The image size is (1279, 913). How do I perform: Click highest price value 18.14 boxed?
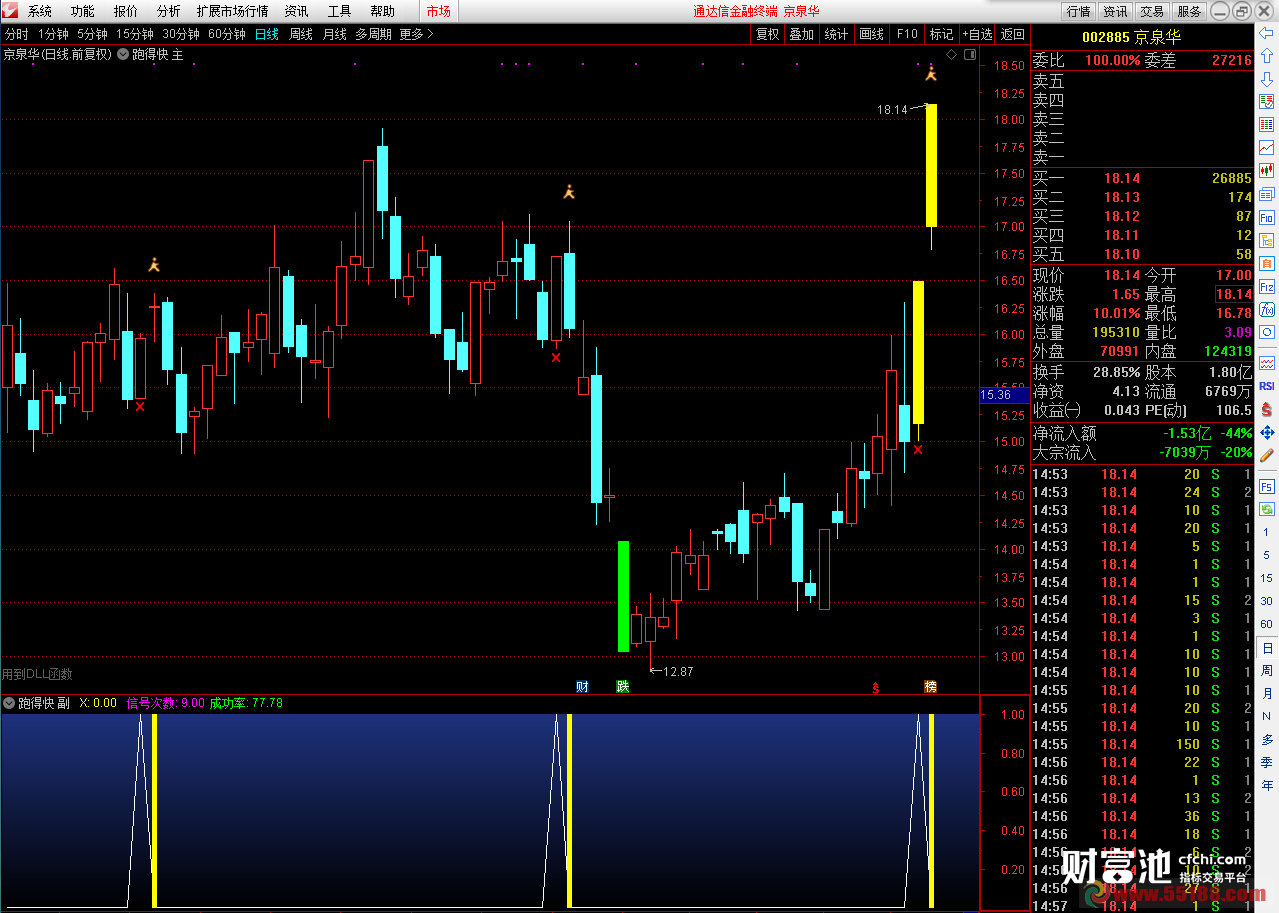[x=1233, y=294]
